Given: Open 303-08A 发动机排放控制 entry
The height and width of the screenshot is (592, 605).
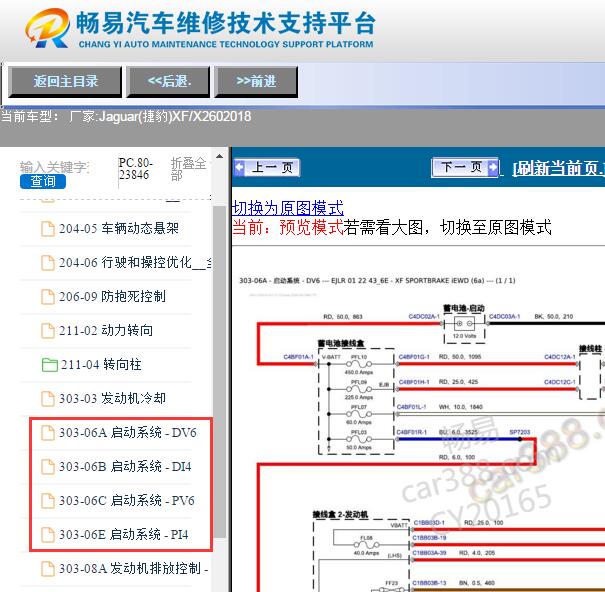Looking at the screenshot, I should point(134,568).
